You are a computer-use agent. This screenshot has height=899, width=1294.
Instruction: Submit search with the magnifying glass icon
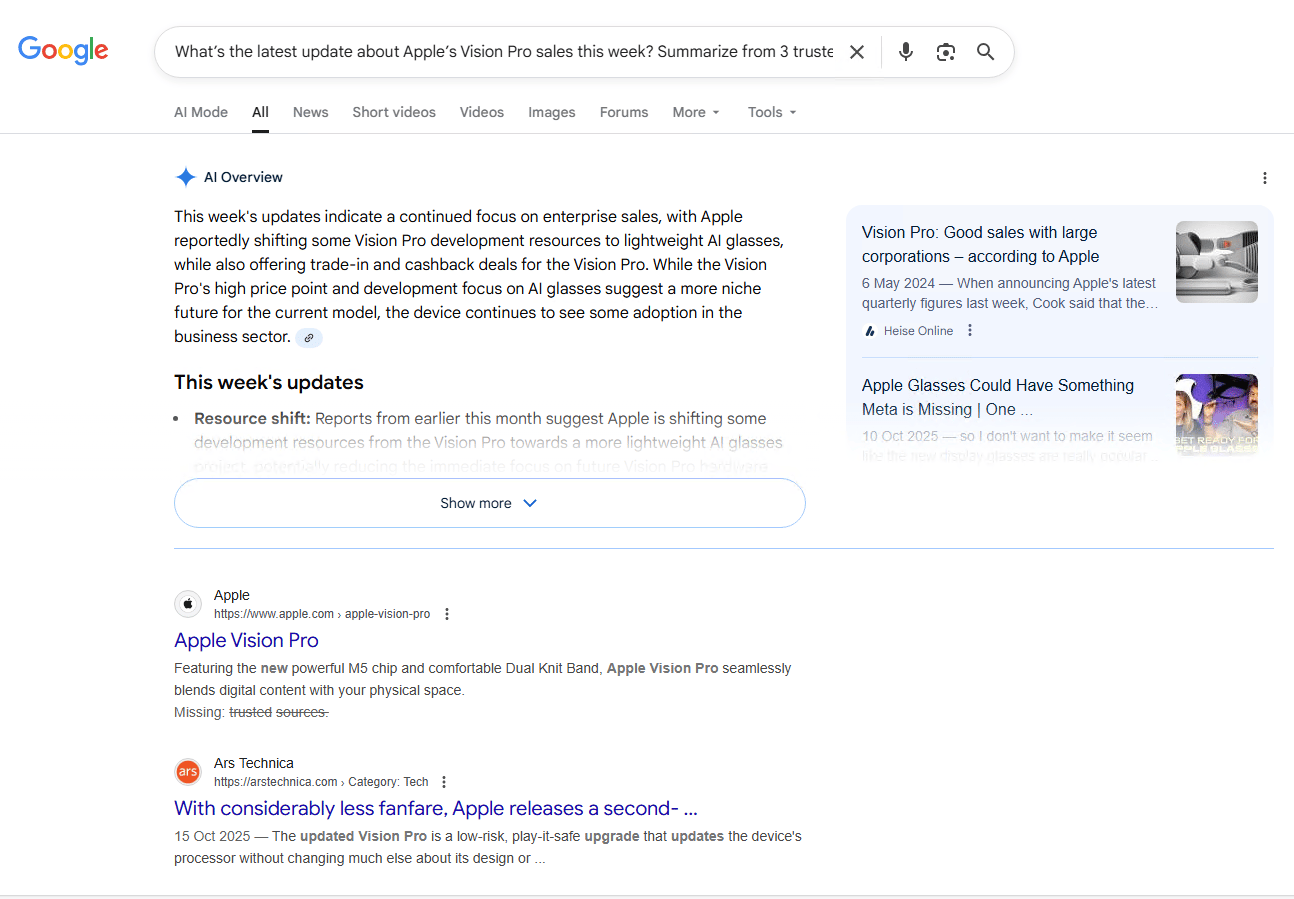click(986, 52)
